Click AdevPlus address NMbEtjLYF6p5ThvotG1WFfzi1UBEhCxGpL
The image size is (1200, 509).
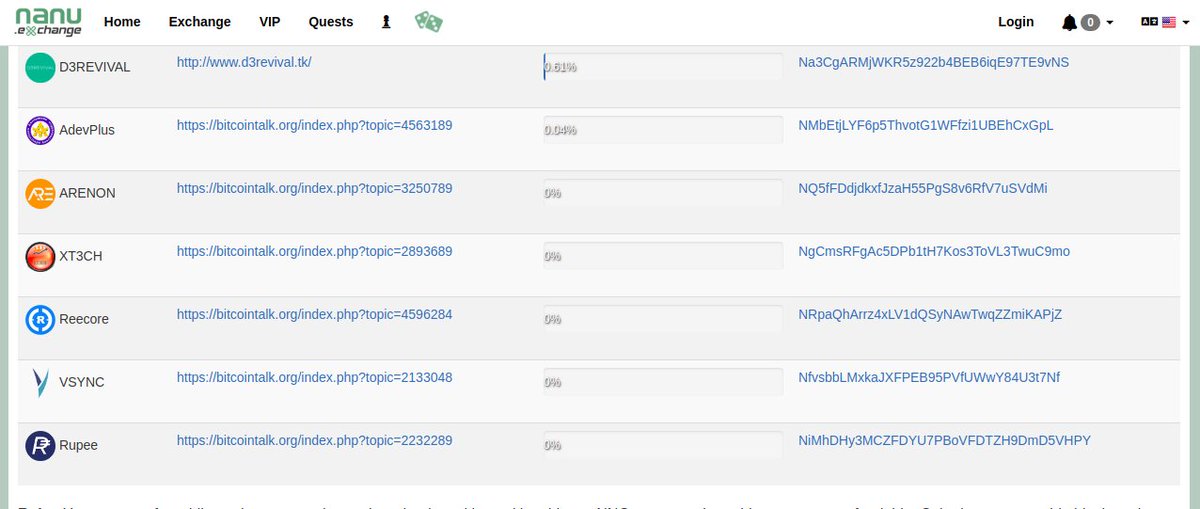[x=925, y=125]
